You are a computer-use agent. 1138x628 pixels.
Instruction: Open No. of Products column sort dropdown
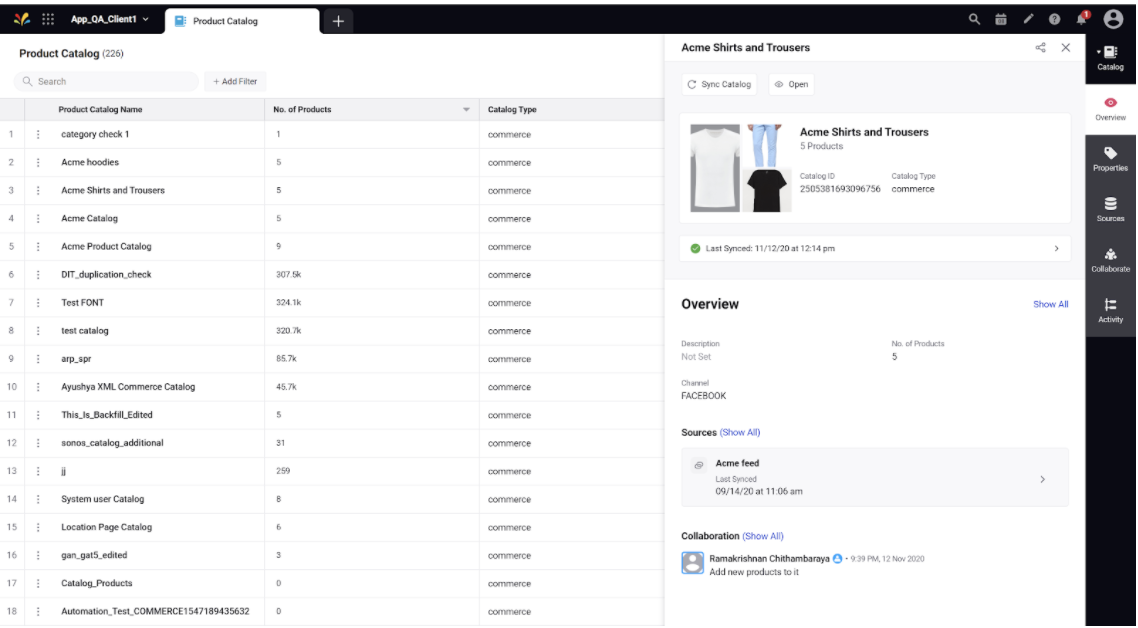[x=466, y=110]
